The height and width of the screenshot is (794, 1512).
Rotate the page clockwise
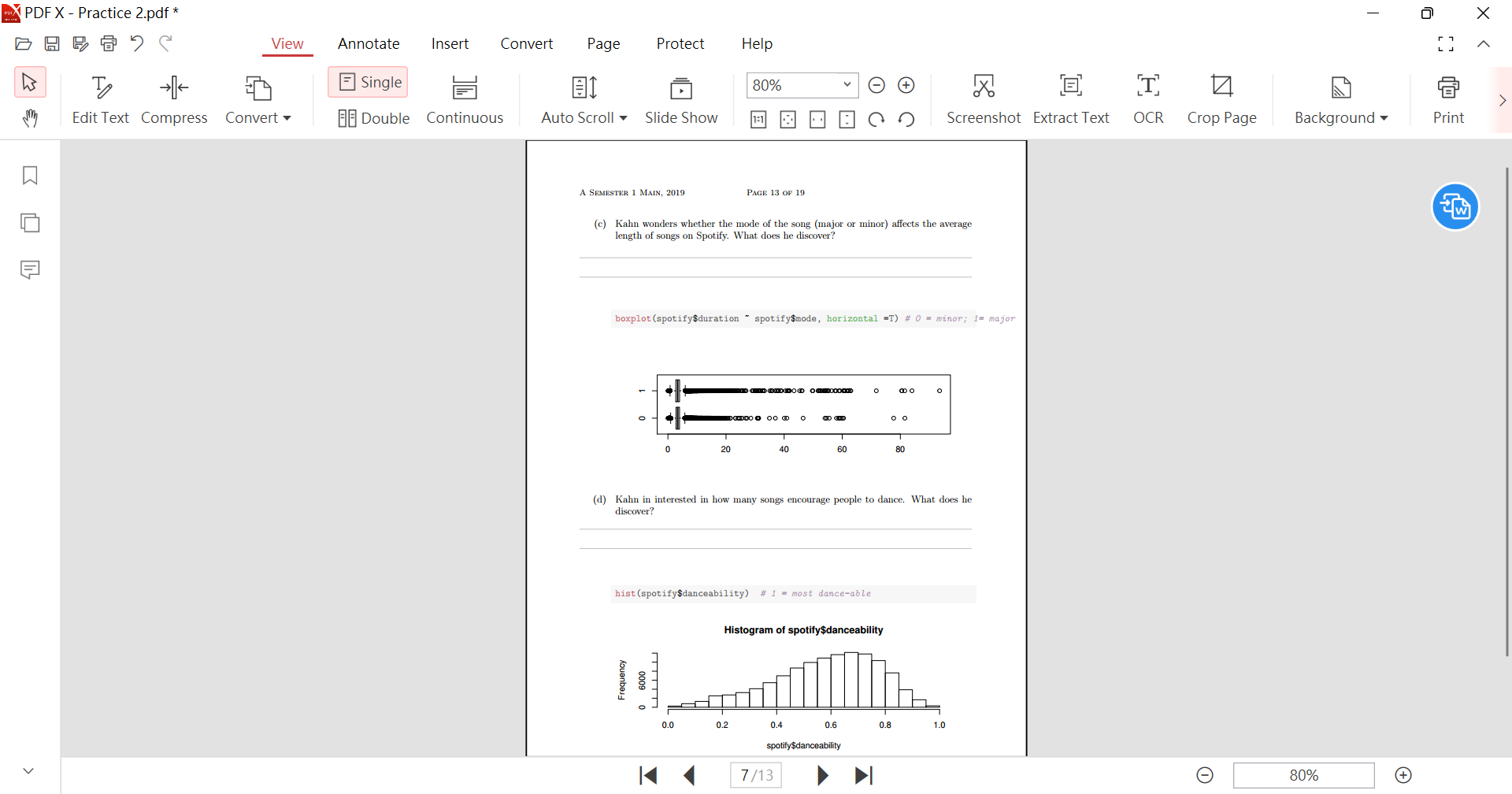pos(876,120)
